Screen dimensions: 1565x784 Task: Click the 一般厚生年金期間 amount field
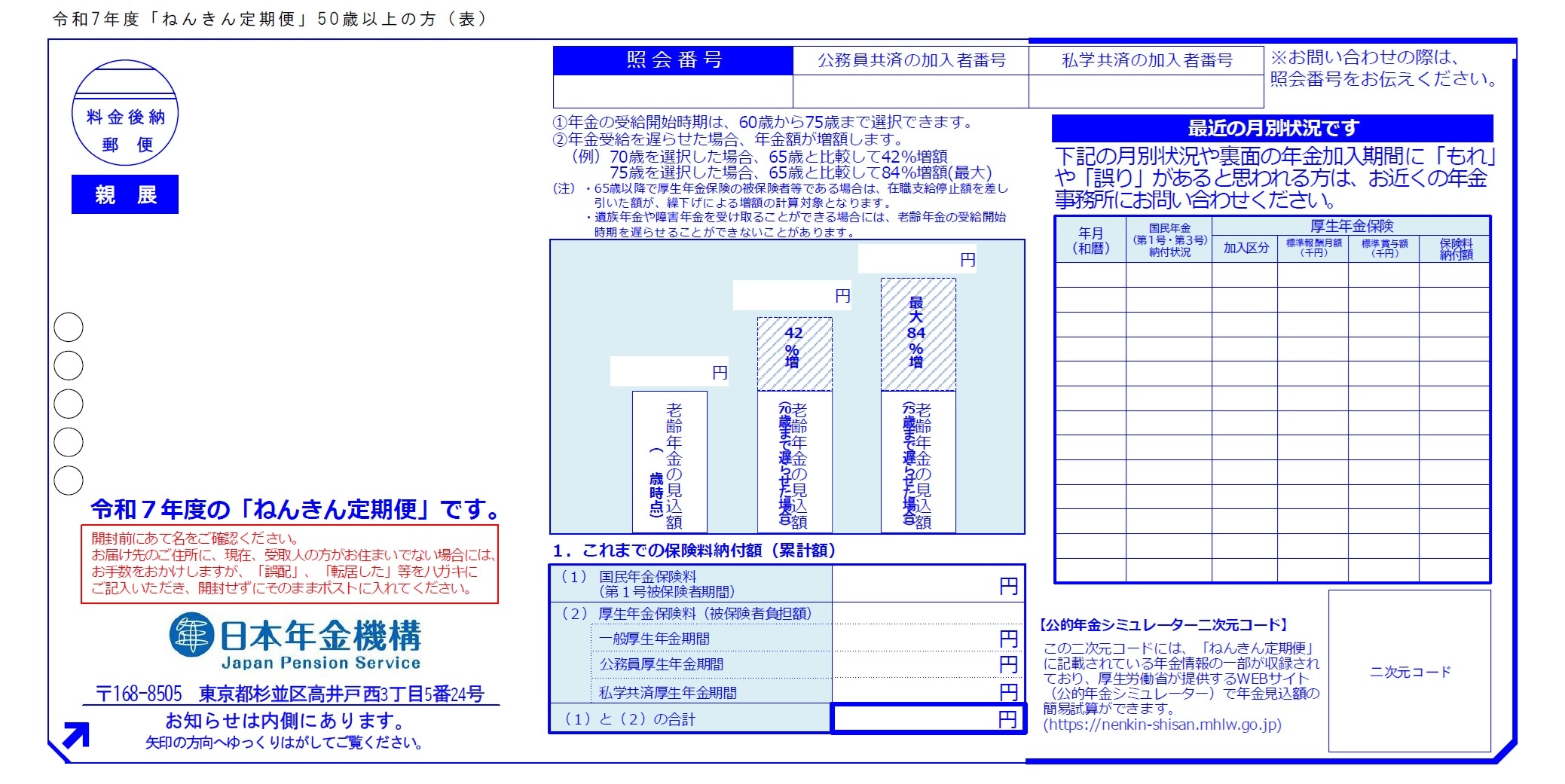coord(928,639)
